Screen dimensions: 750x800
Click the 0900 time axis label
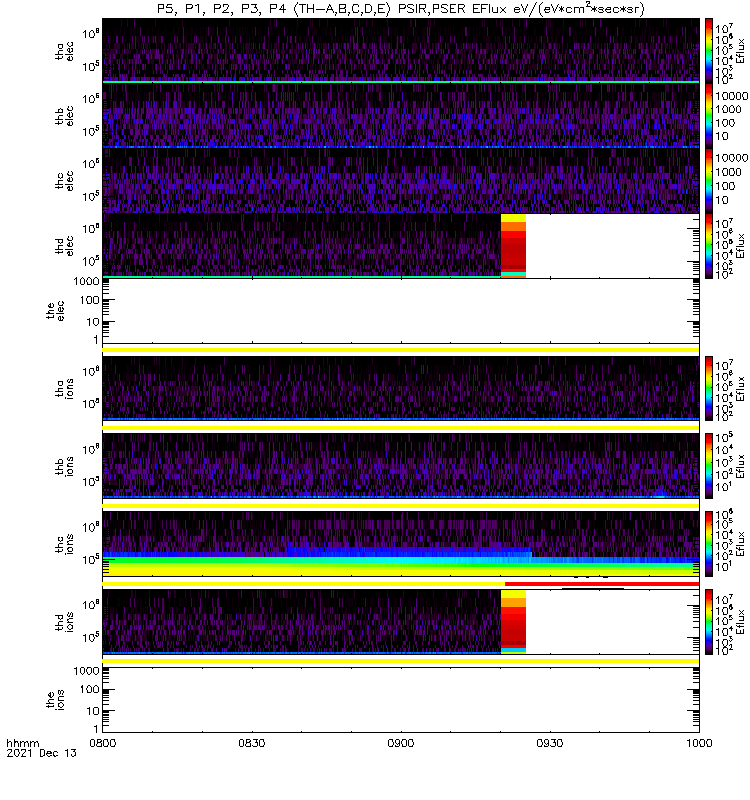click(x=401, y=743)
